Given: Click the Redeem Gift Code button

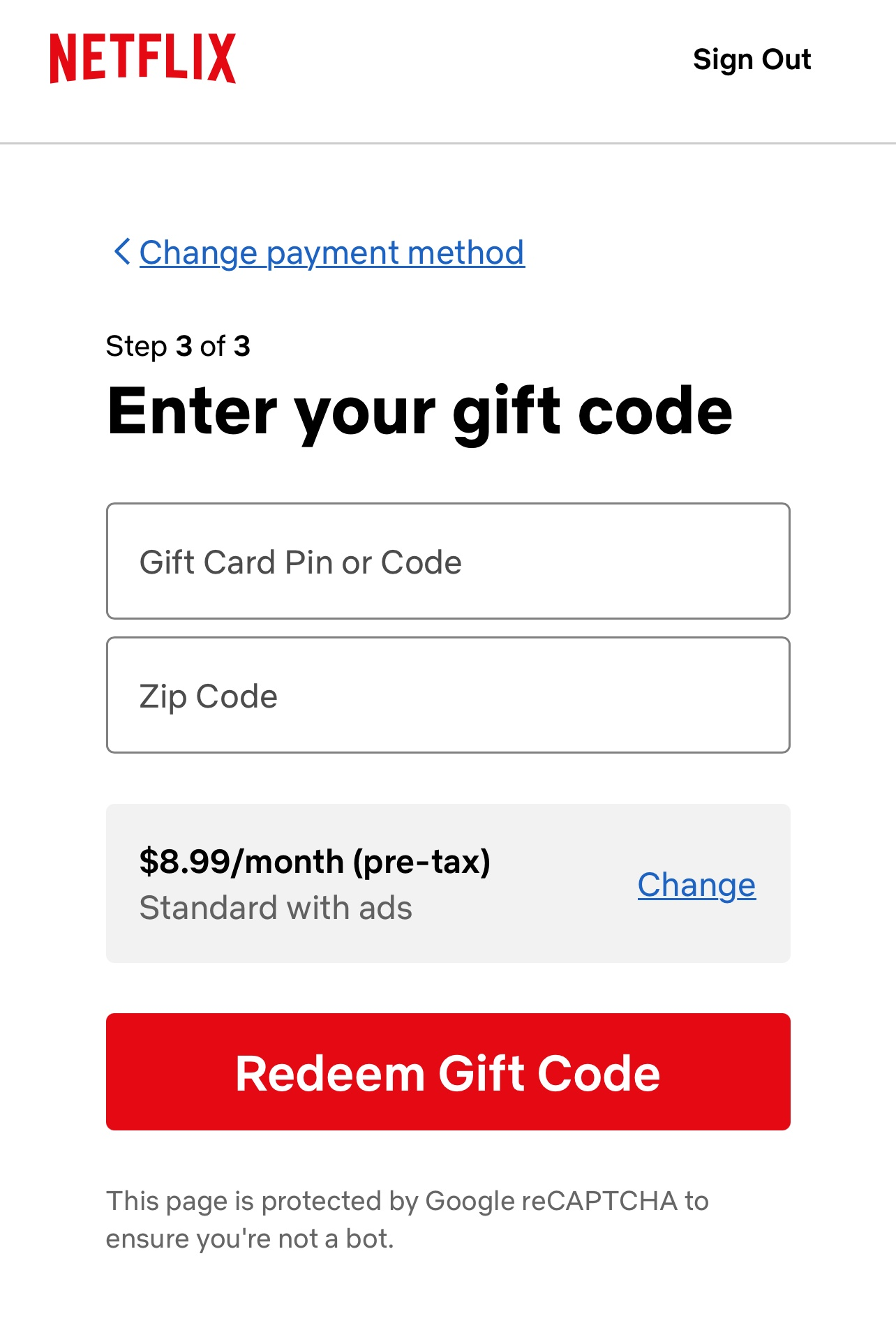Looking at the screenshot, I should 448,1072.
